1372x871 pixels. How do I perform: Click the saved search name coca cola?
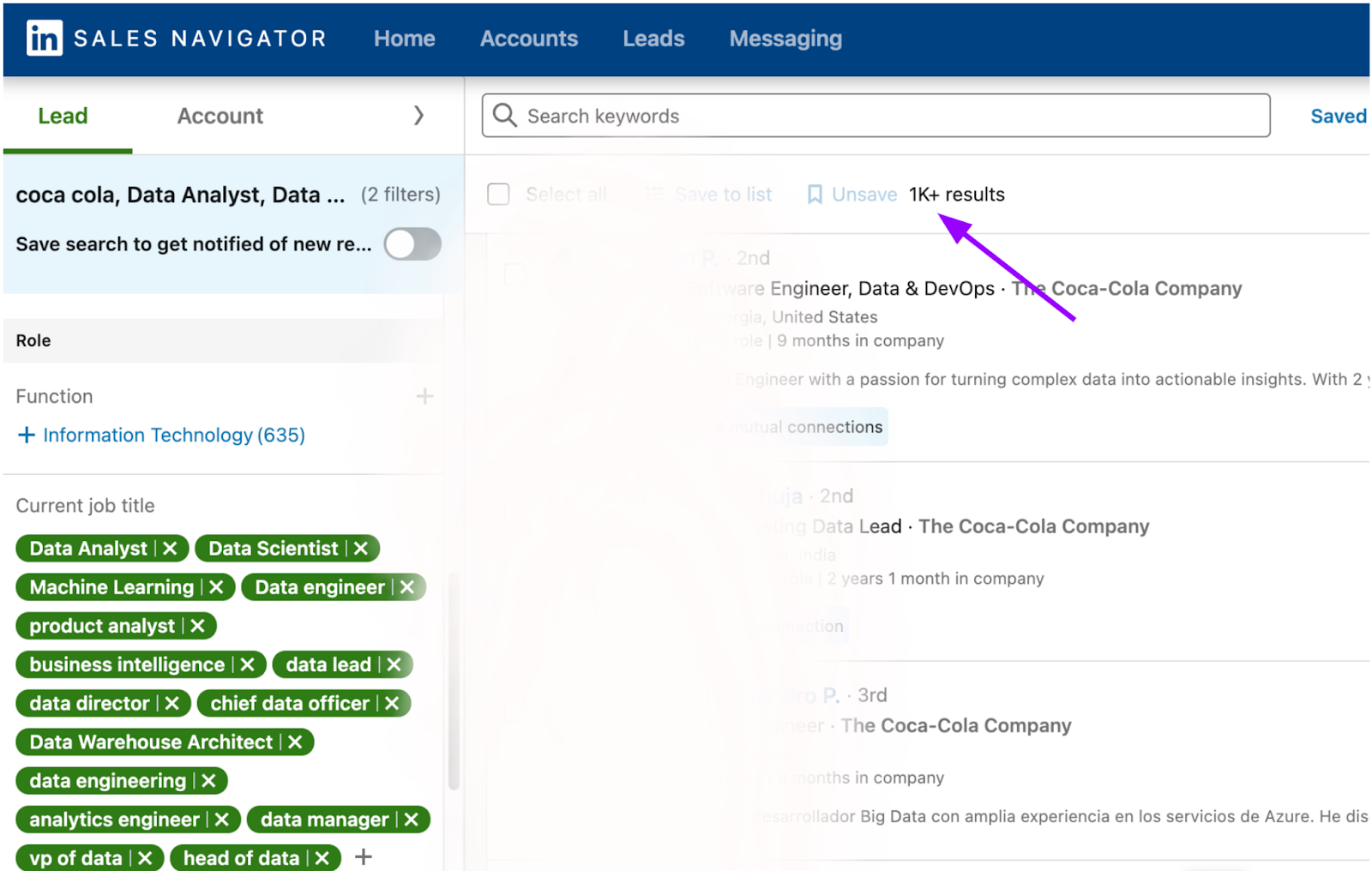[180, 195]
